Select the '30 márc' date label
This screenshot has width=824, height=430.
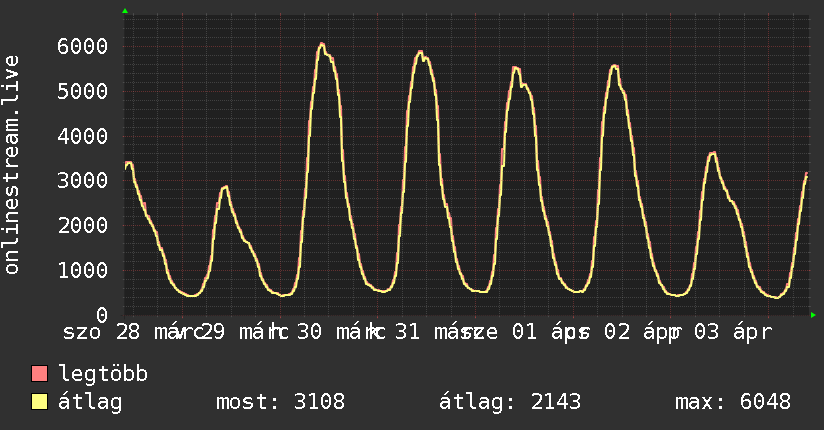pyautogui.click(x=337, y=333)
